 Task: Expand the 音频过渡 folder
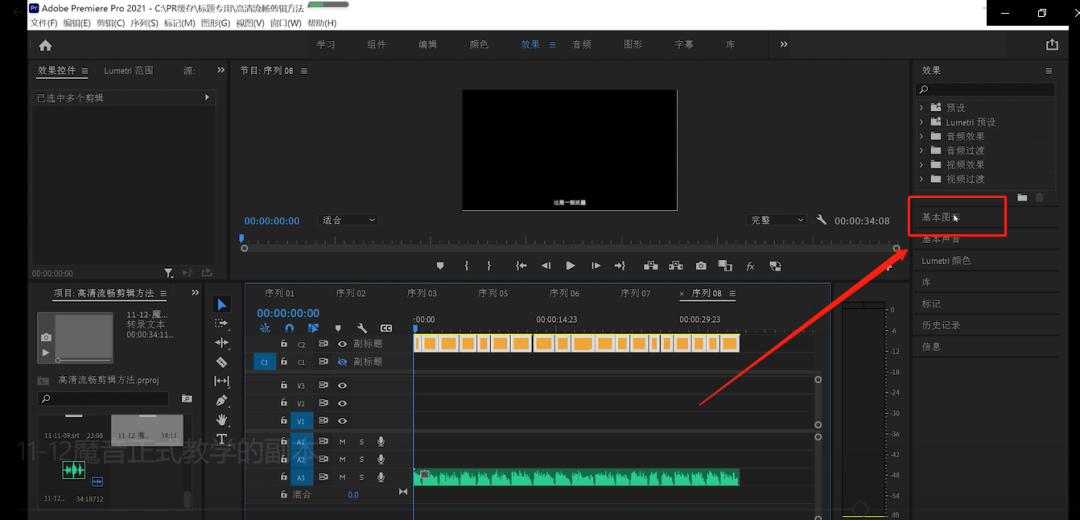[x=921, y=150]
